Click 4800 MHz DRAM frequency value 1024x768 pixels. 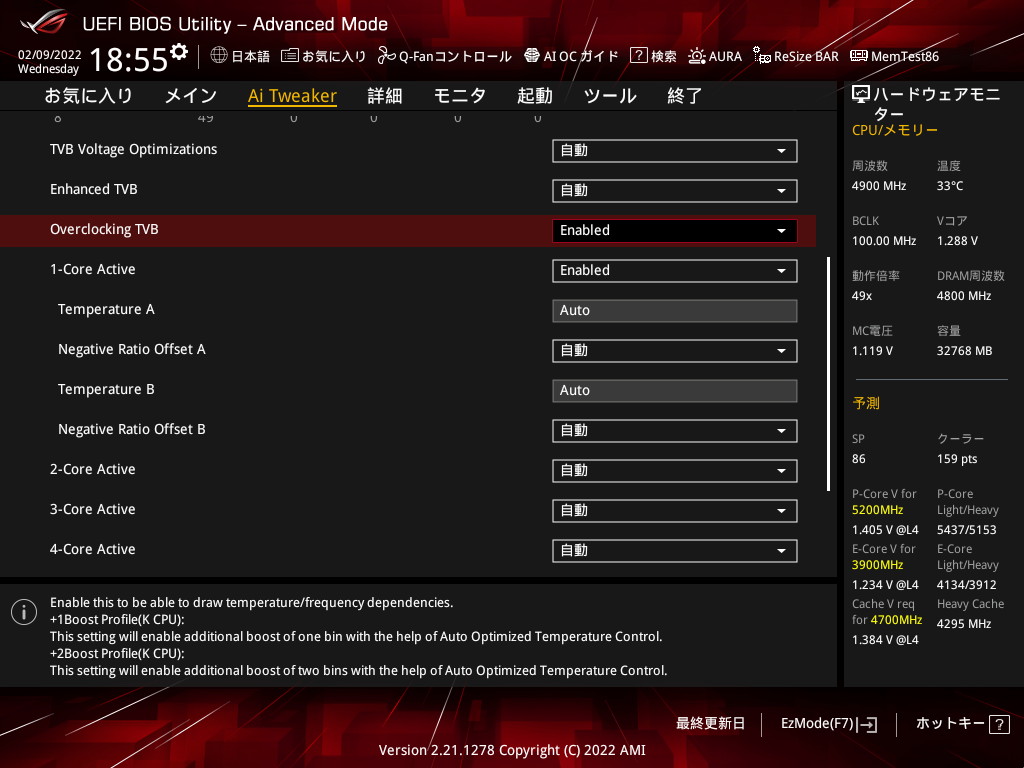[x=964, y=296]
